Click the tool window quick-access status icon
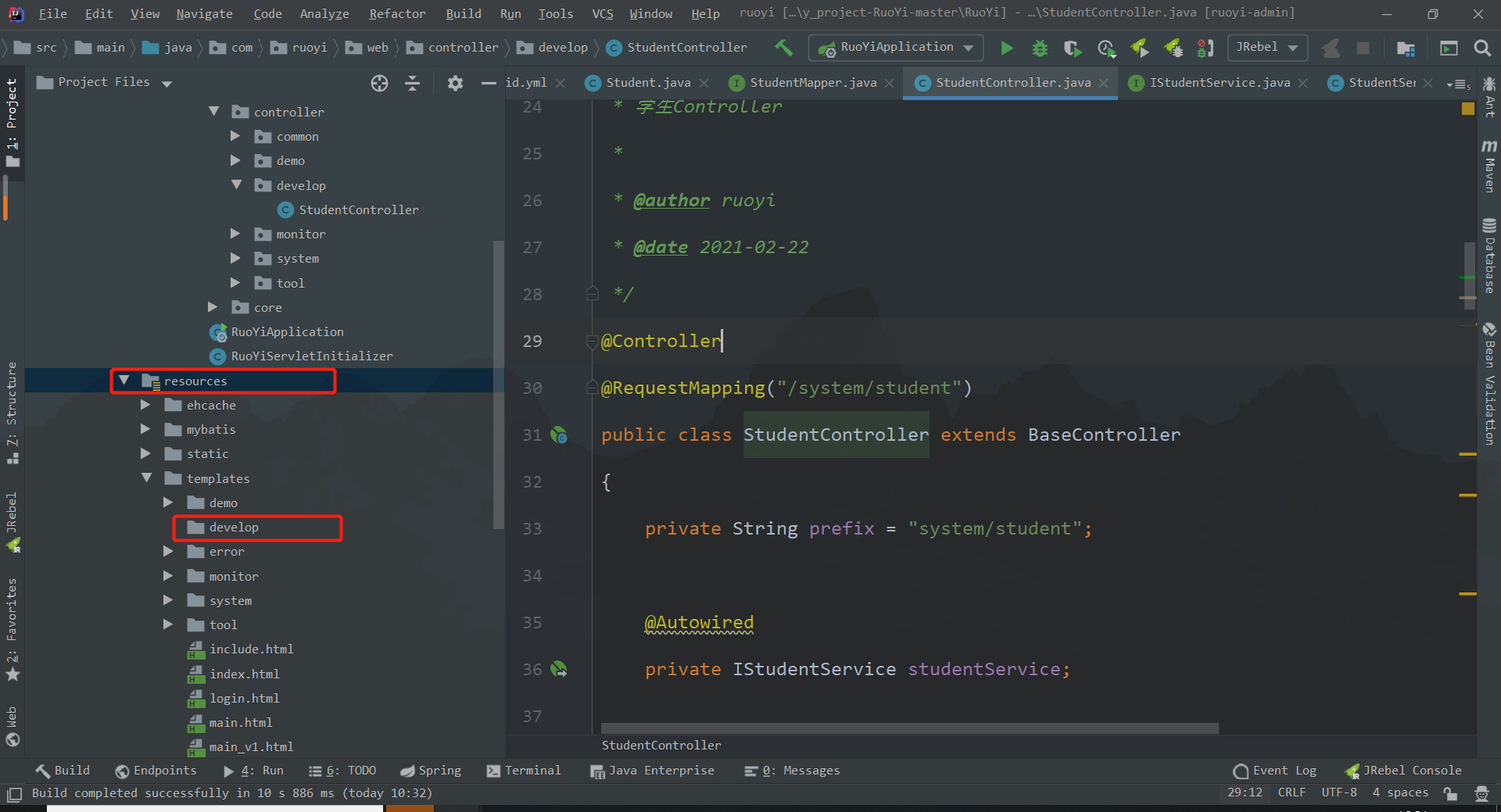The image size is (1501, 812). [14, 795]
